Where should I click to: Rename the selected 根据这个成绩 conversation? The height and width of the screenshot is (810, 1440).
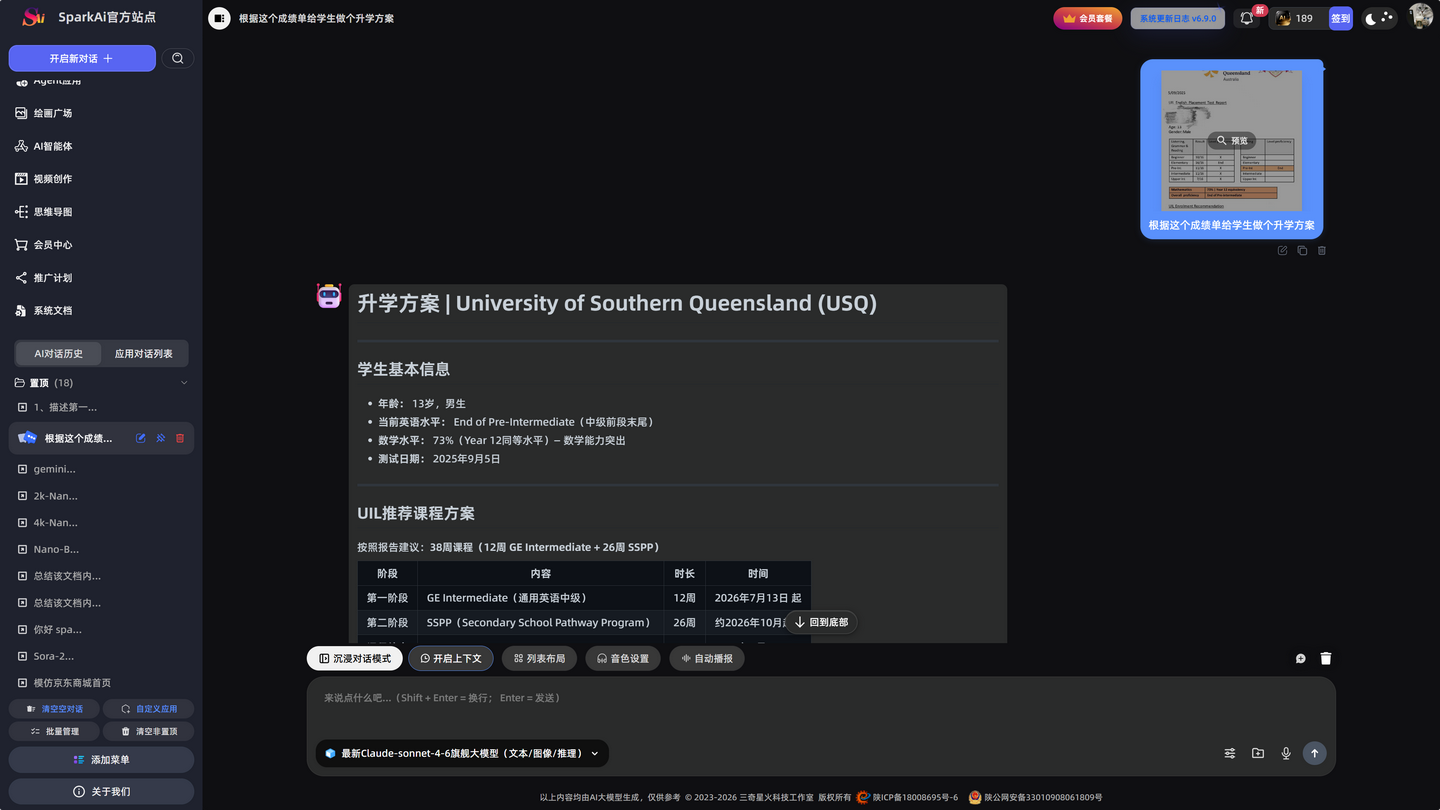[141, 438]
